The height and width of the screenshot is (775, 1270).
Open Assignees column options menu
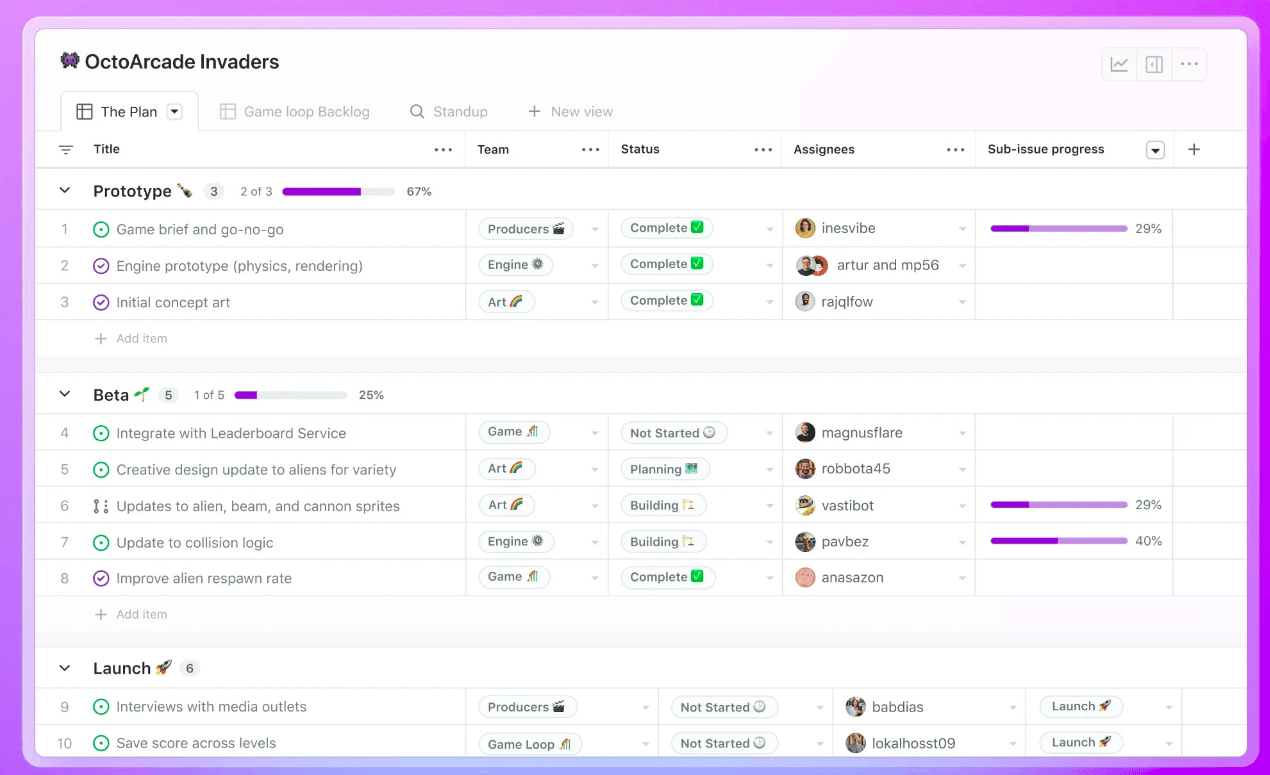[x=956, y=150]
